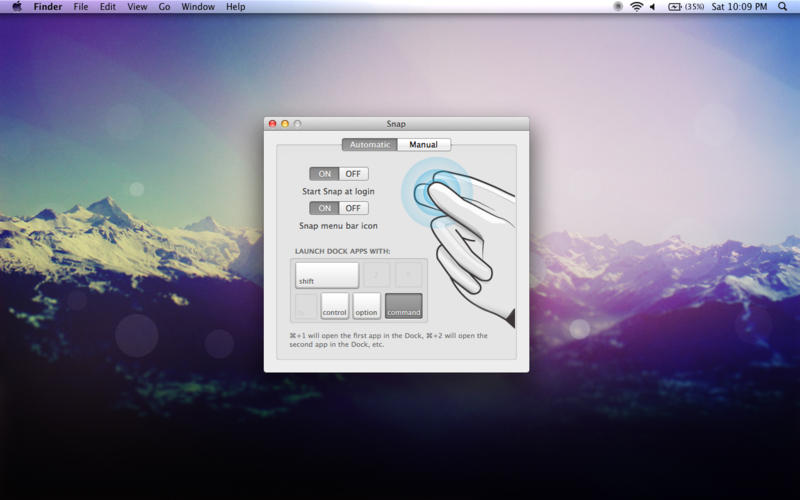Click the 'LAUNCH DOCK APPS WITH:' label
This screenshot has height=500, width=800.
click(x=342, y=251)
